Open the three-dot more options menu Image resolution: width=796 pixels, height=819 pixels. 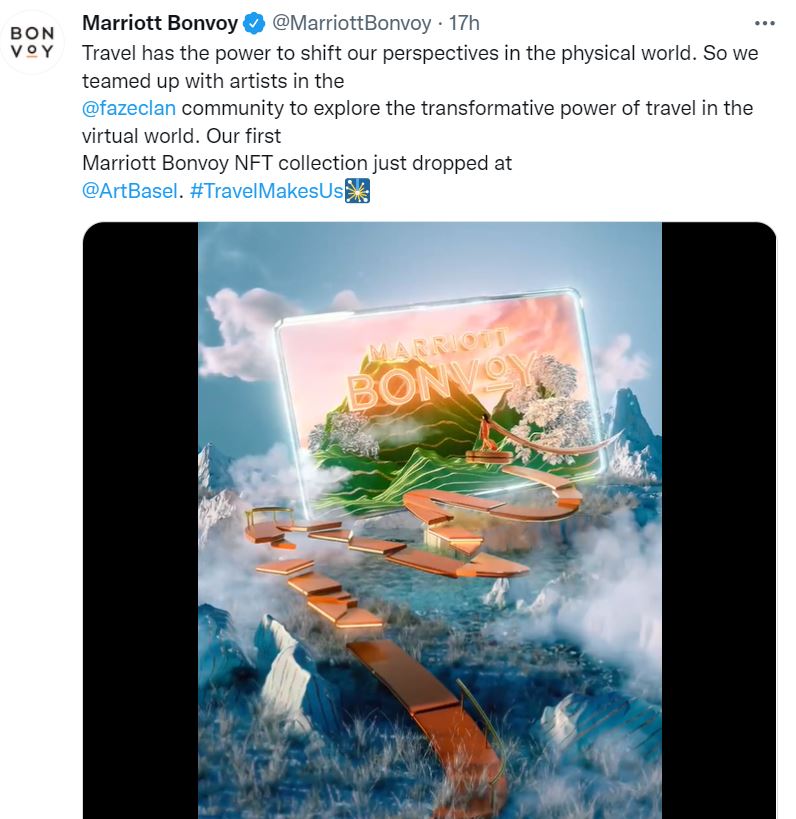click(x=765, y=23)
